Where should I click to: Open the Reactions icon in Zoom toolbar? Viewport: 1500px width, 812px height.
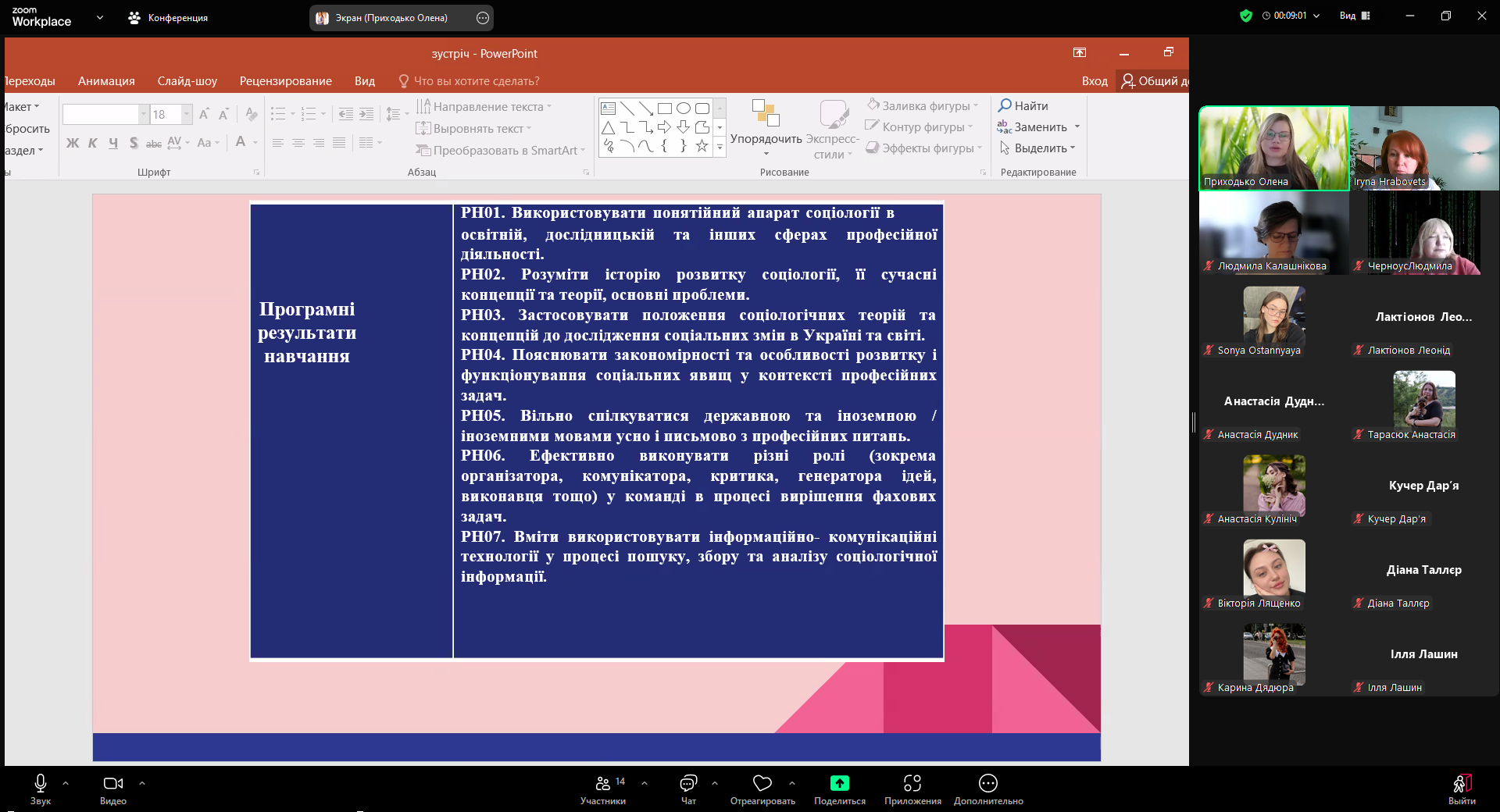(x=762, y=784)
